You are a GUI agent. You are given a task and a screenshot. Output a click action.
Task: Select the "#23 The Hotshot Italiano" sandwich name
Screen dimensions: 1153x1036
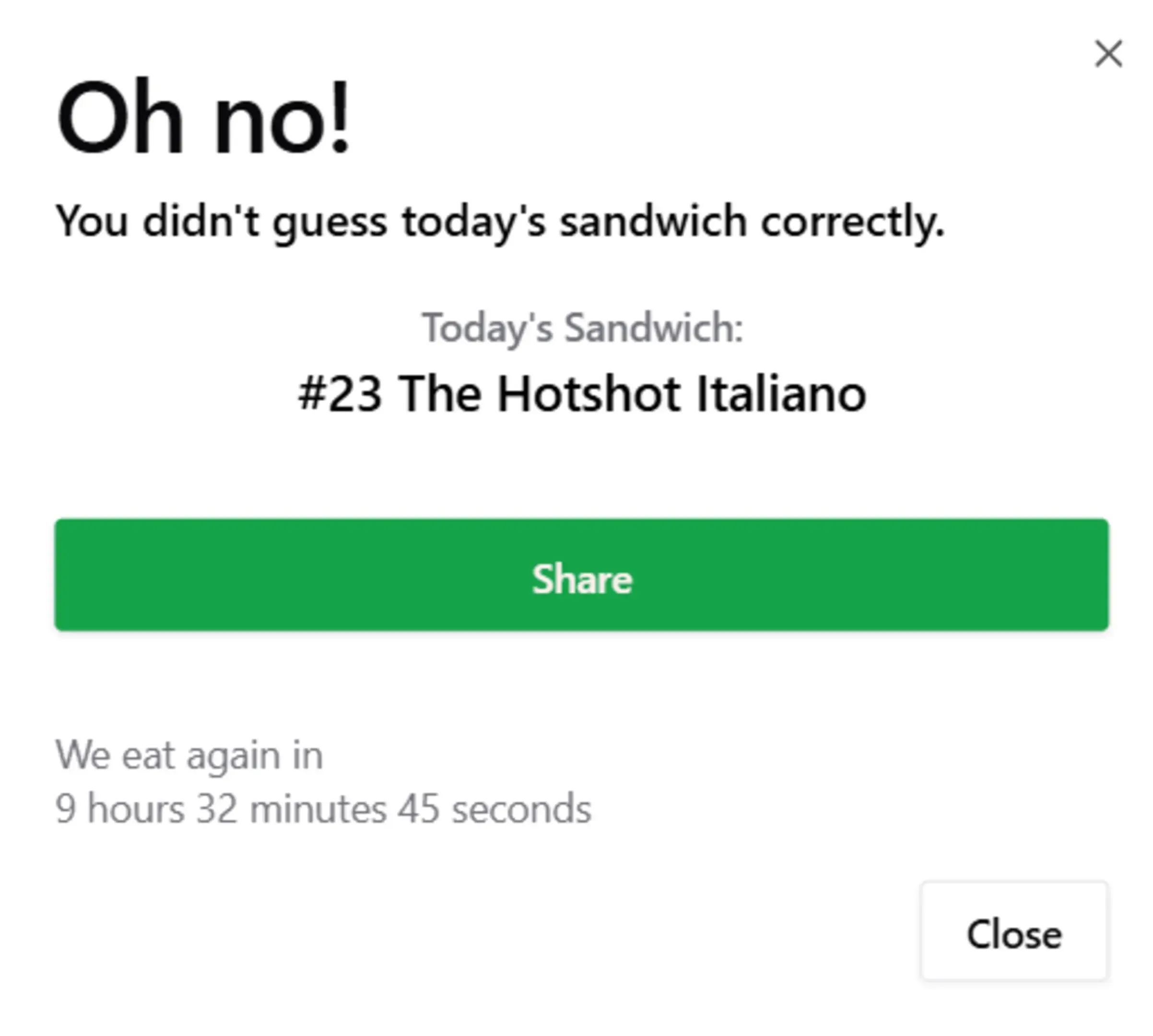[x=582, y=394]
